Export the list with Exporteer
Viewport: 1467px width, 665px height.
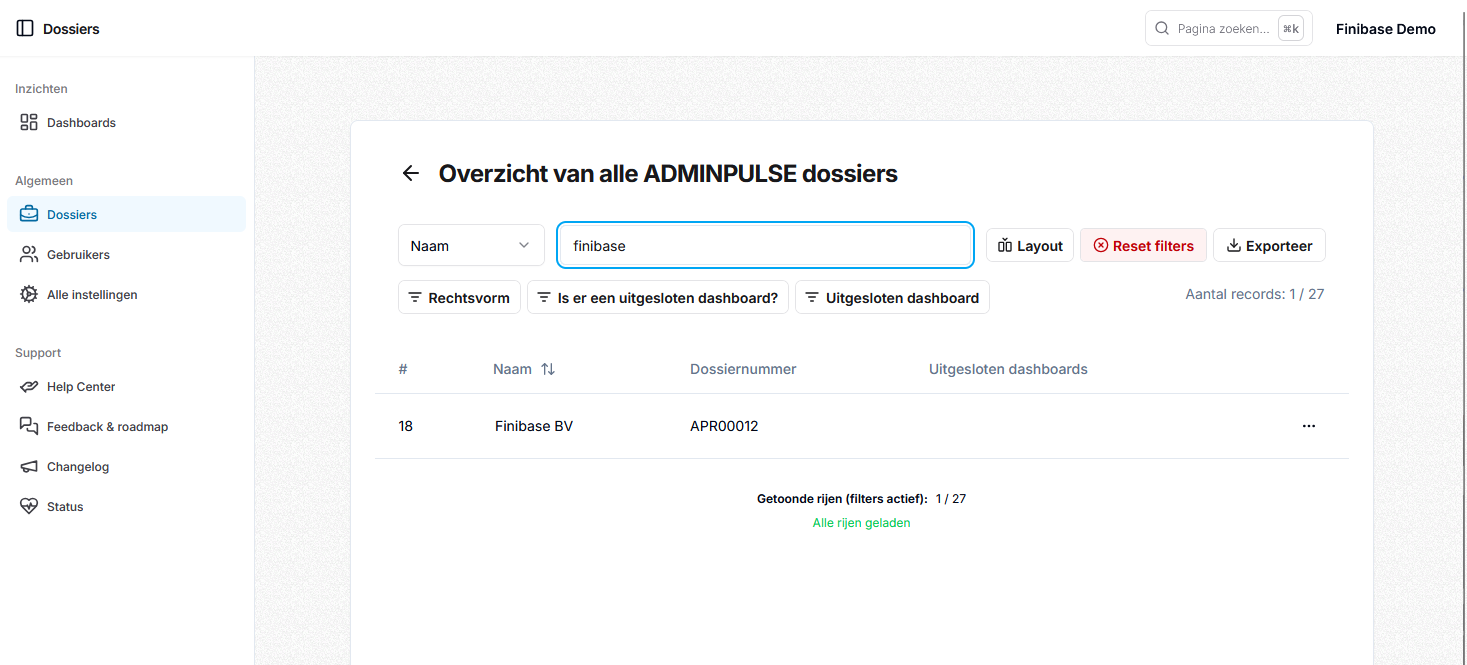pyautogui.click(x=1269, y=245)
